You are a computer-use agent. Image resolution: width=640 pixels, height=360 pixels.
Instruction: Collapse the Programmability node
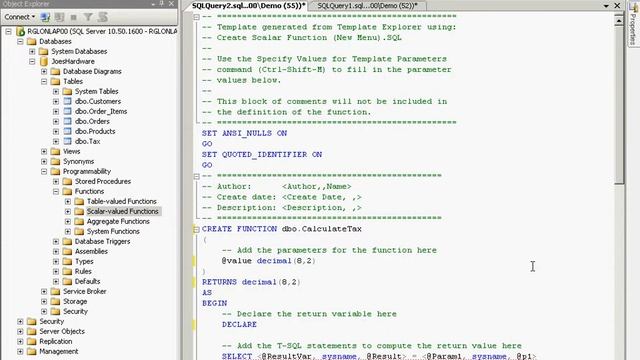(44, 171)
